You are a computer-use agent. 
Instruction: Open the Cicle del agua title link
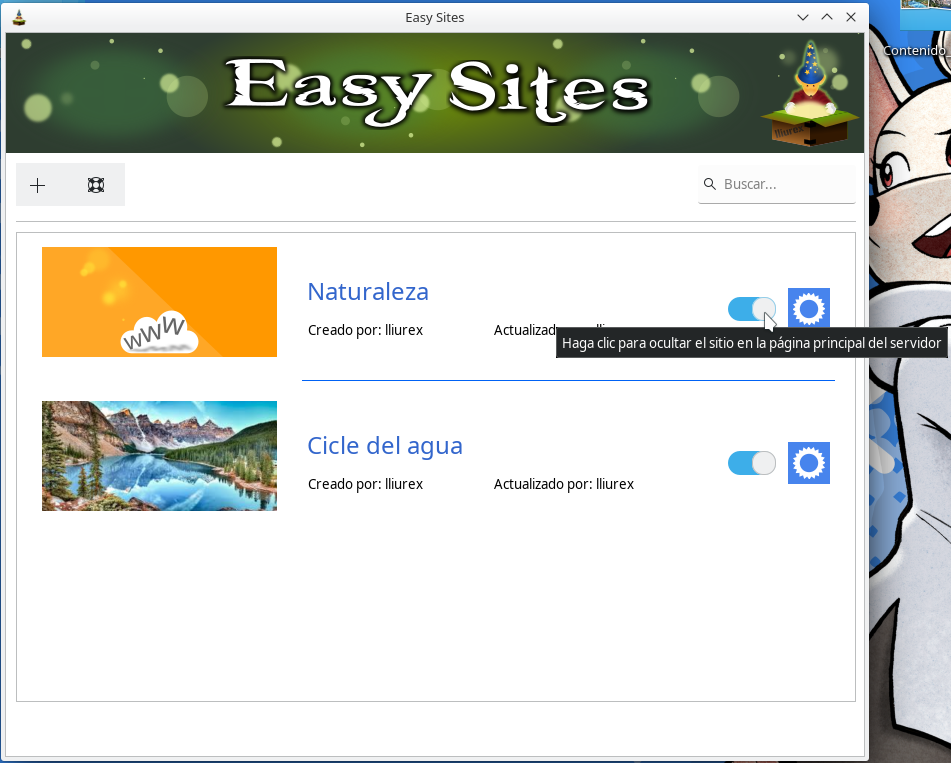pos(384,445)
